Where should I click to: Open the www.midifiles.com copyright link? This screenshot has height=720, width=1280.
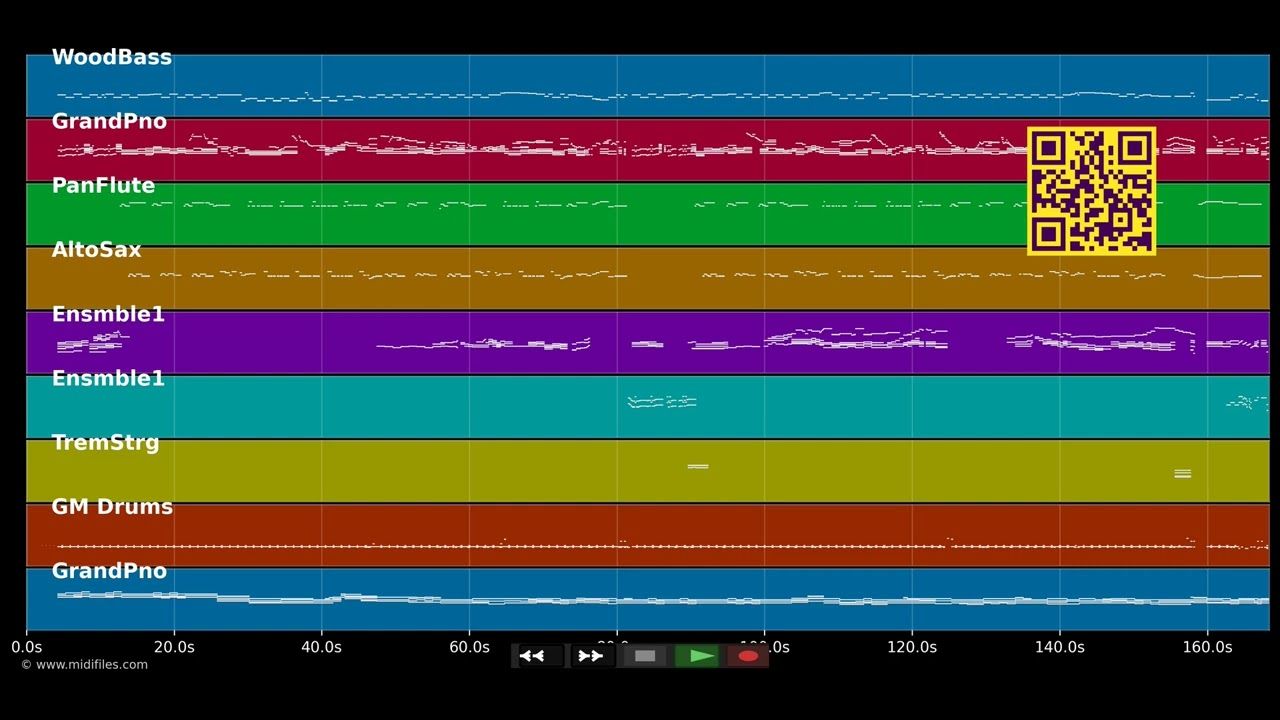point(84,665)
